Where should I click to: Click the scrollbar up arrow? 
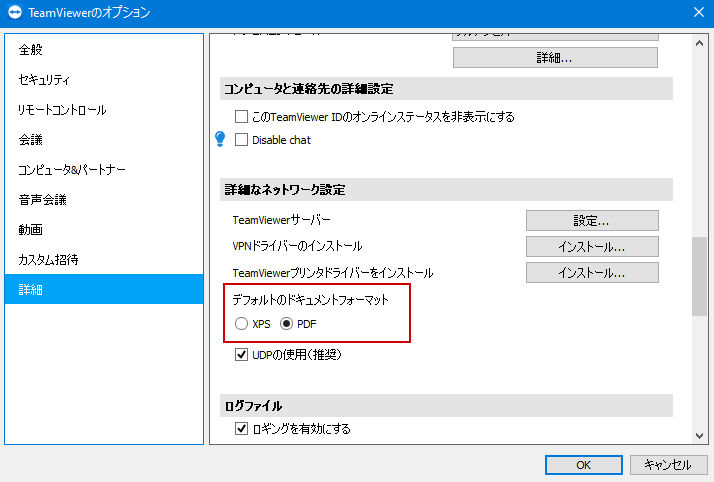(699, 44)
